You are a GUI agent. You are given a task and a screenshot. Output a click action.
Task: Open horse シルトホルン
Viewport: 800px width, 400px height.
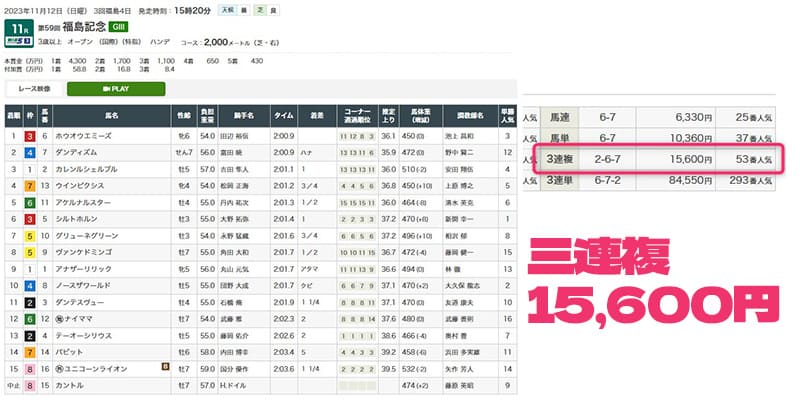[x=76, y=219]
